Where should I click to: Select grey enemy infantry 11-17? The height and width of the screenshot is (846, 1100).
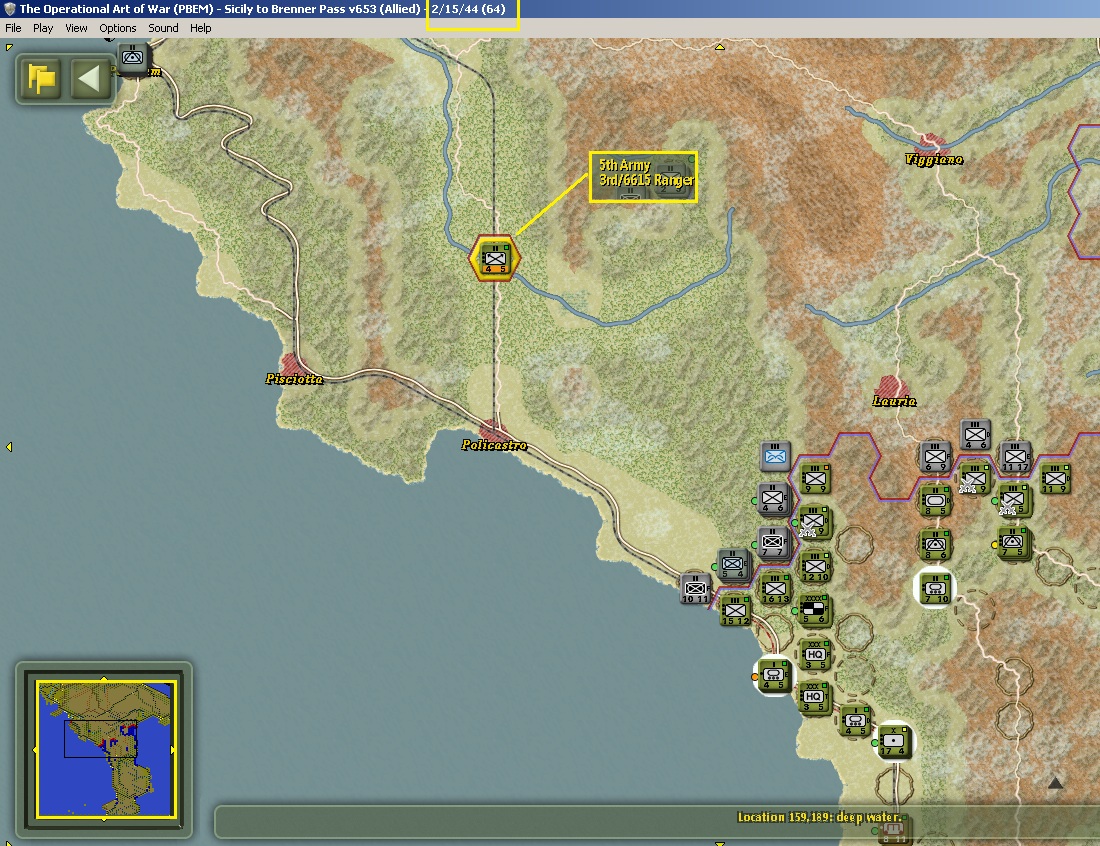point(1015,457)
